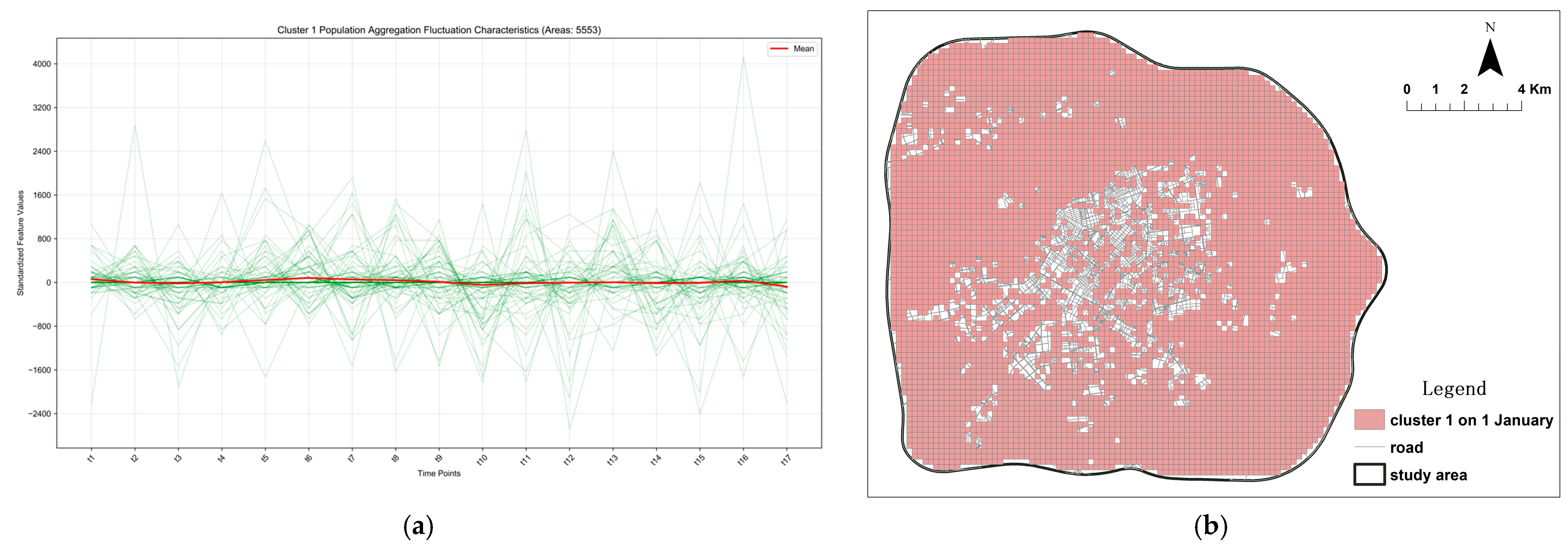Click the pink cluster 1 legend swatch
The image size is (1568, 549).
(x=1369, y=420)
